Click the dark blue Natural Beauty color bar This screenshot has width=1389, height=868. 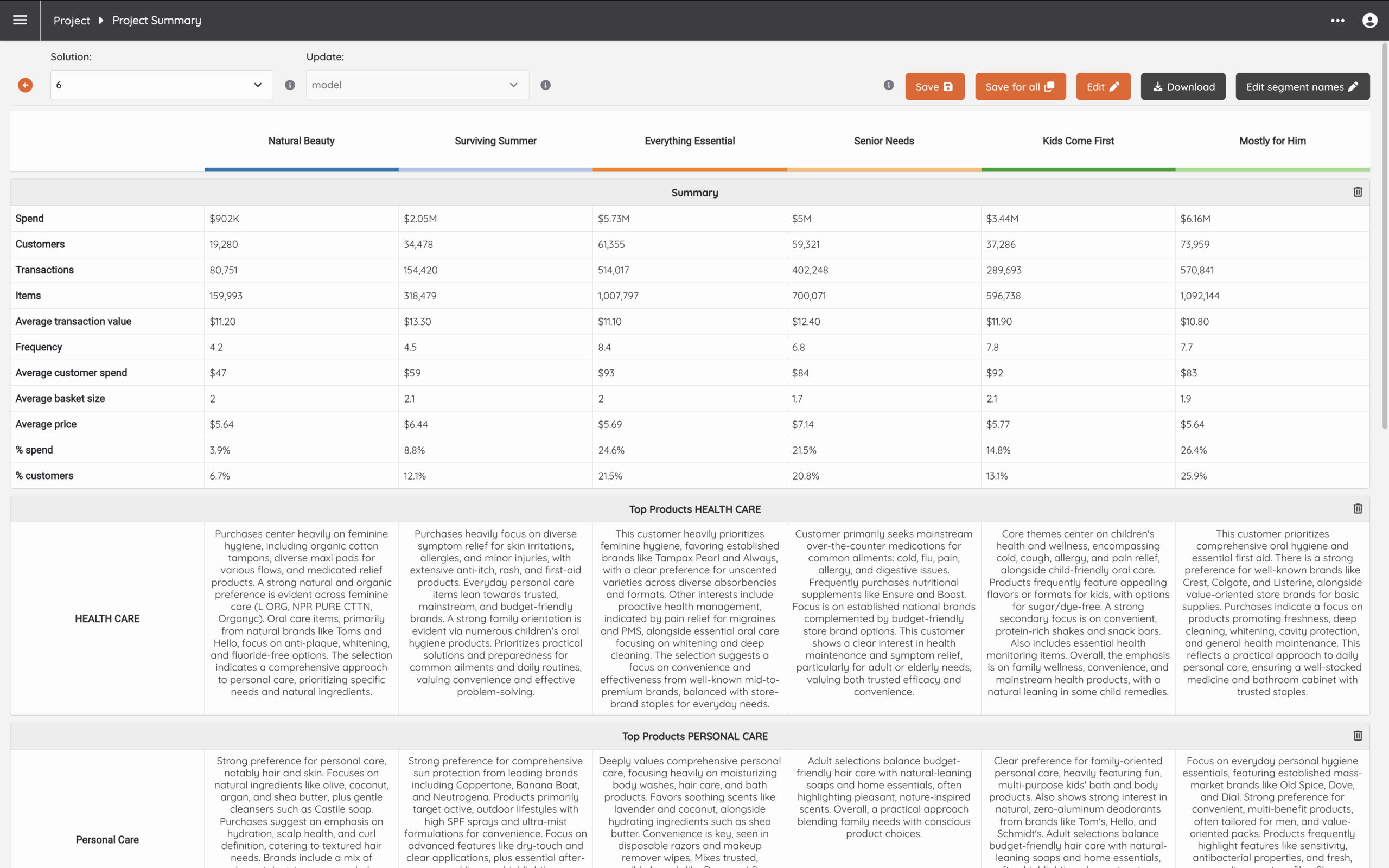point(301,169)
